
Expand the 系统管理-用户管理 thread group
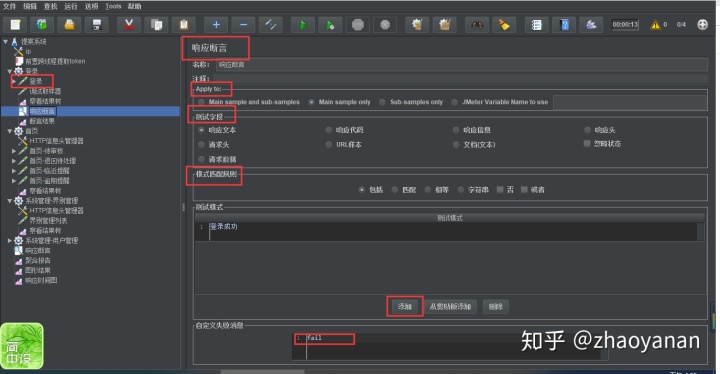coord(10,240)
